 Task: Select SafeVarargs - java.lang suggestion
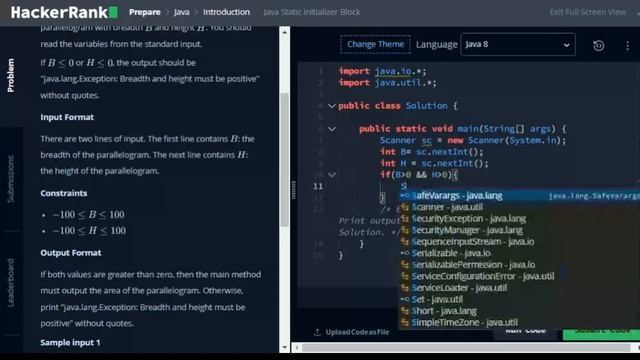(x=519, y=196)
